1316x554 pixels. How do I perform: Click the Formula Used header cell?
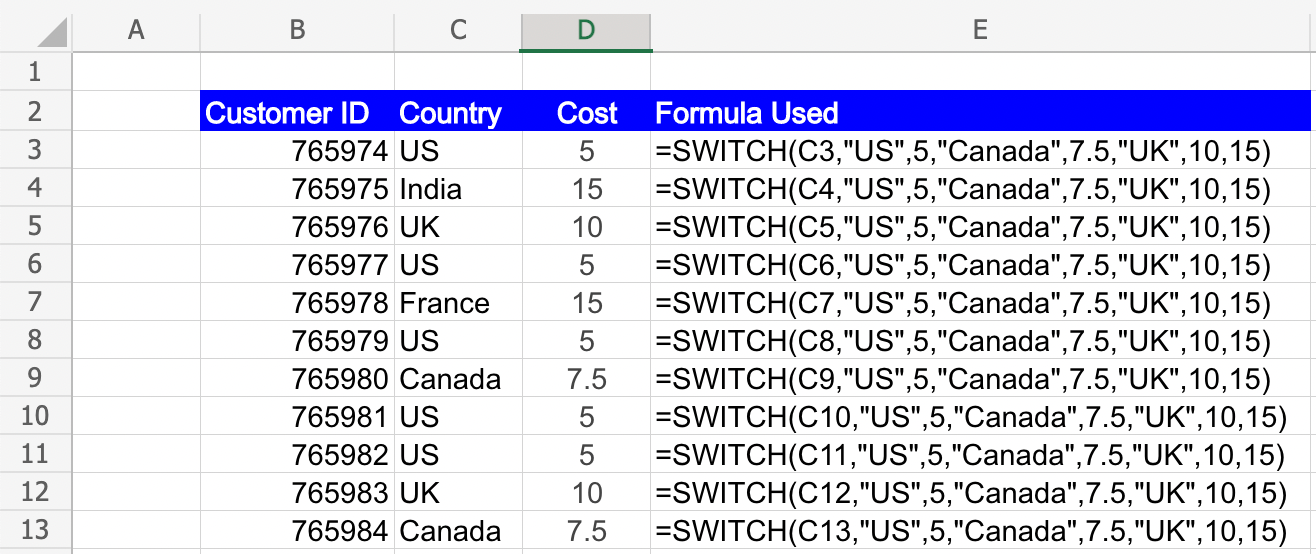pos(980,112)
